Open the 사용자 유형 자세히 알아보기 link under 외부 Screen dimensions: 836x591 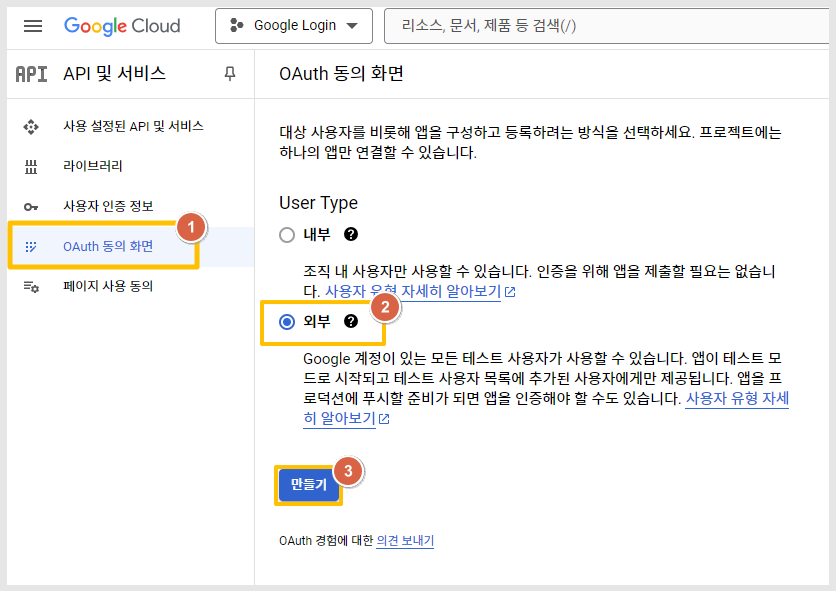coord(546,409)
